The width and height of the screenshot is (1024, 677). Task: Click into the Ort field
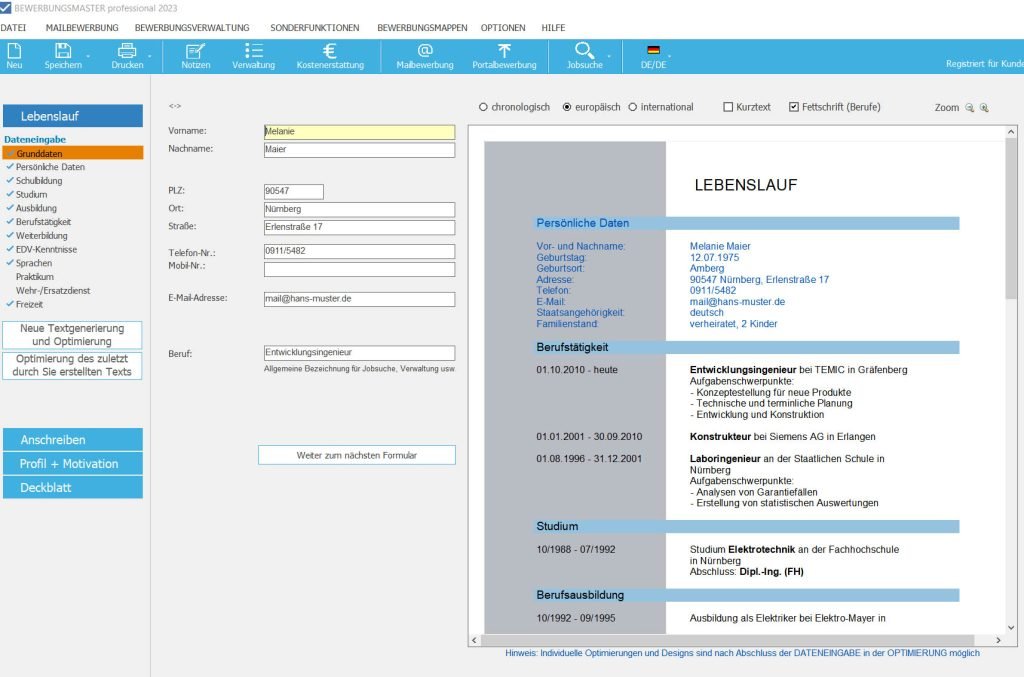coord(359,210)
